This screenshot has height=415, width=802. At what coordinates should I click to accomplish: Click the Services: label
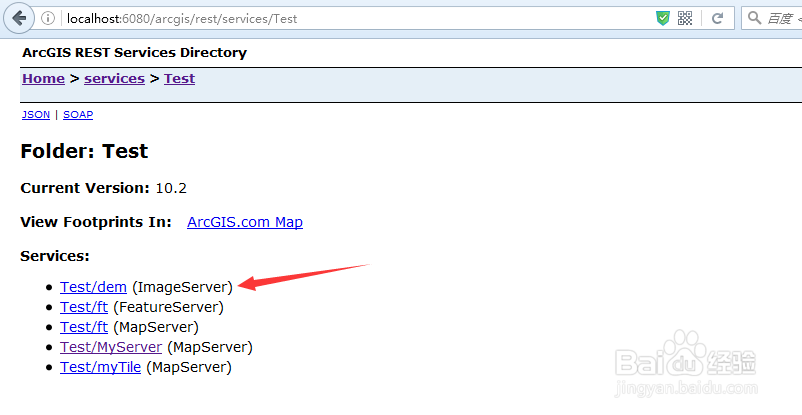55,256
